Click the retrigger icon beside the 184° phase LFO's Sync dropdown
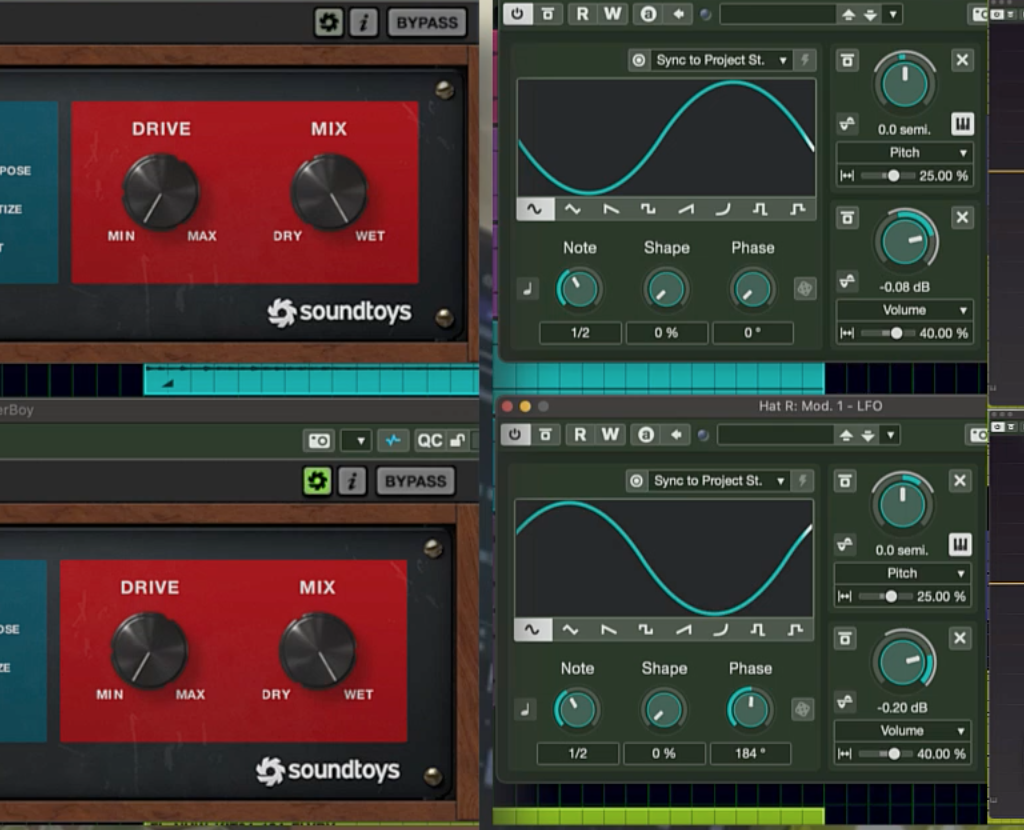This screenshot has height=830, width=1024. tap(802, 481)
